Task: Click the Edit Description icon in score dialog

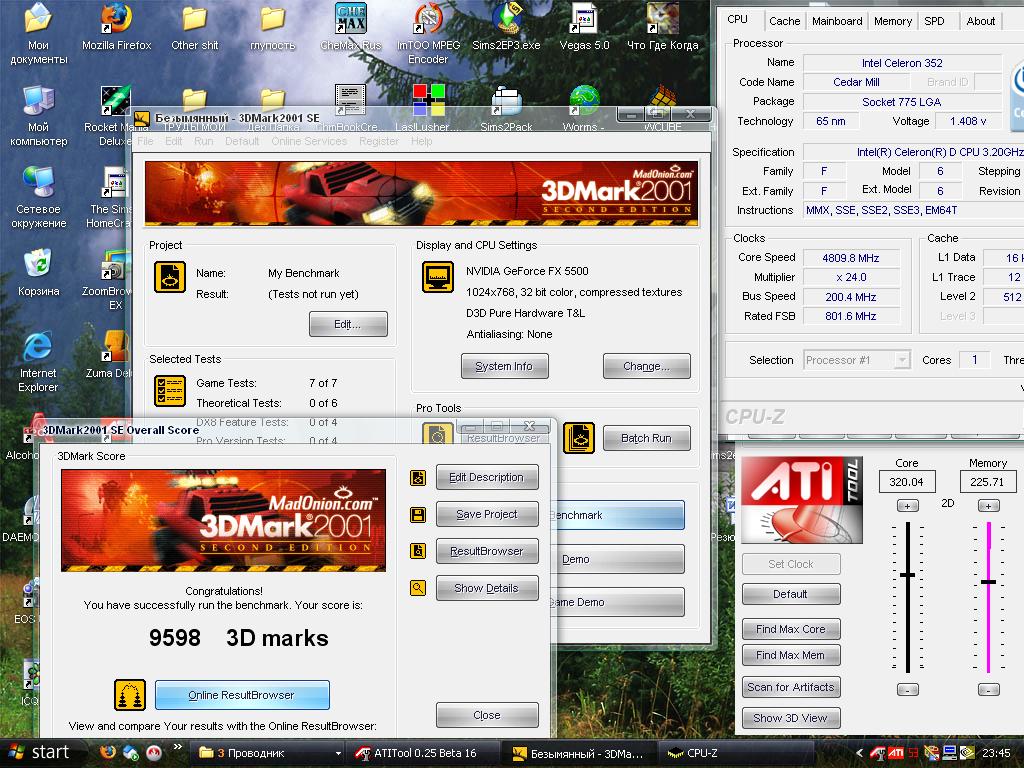Action: click(x=418, y=478)
